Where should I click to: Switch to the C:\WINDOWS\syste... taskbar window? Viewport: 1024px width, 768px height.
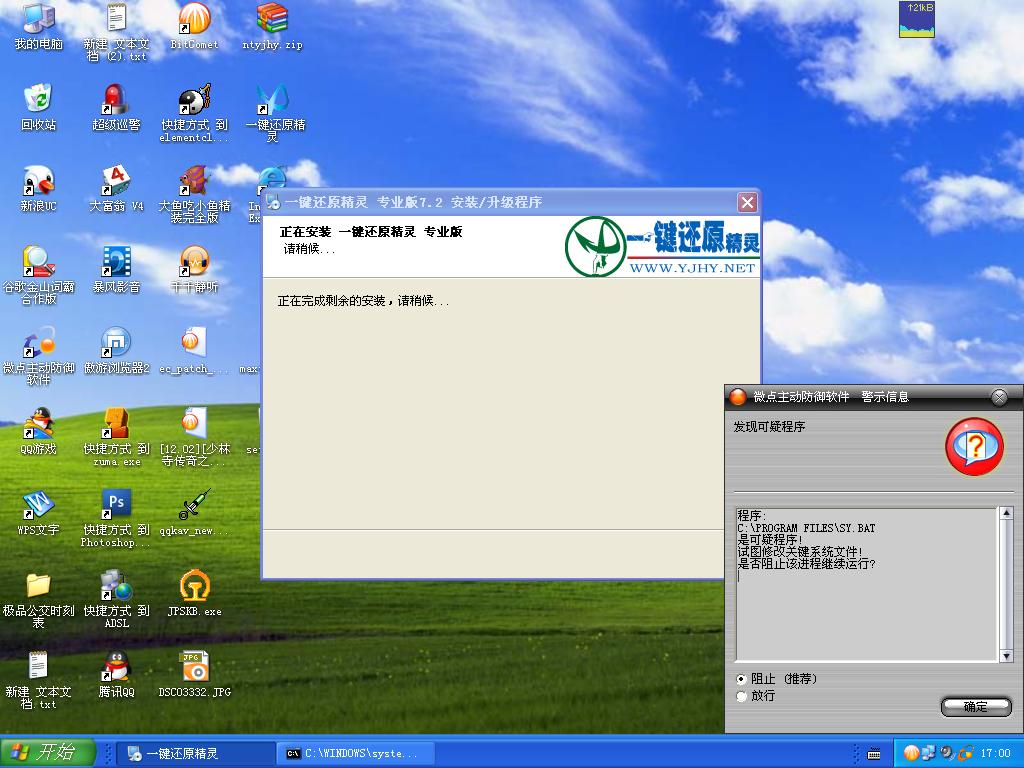click(x=356, y=753)
